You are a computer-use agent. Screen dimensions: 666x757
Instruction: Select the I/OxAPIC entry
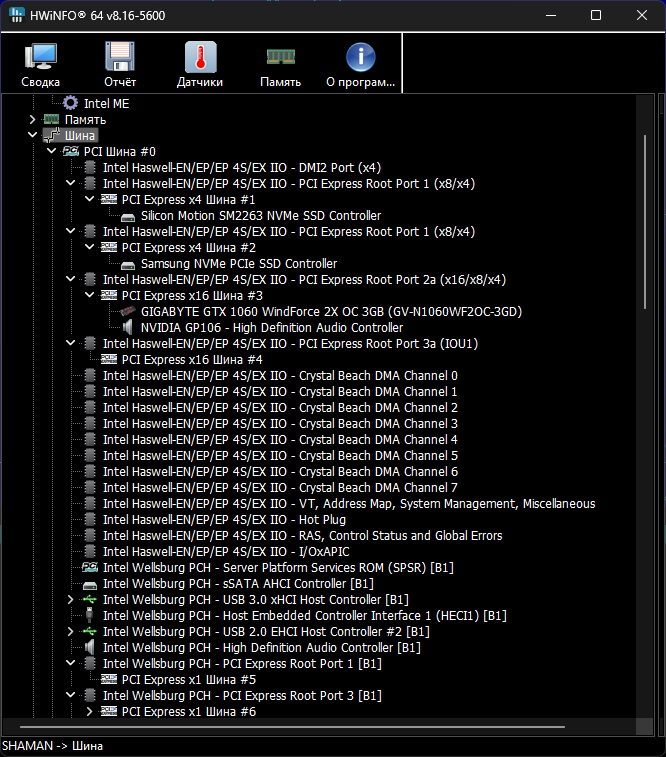tap(226, 551)
